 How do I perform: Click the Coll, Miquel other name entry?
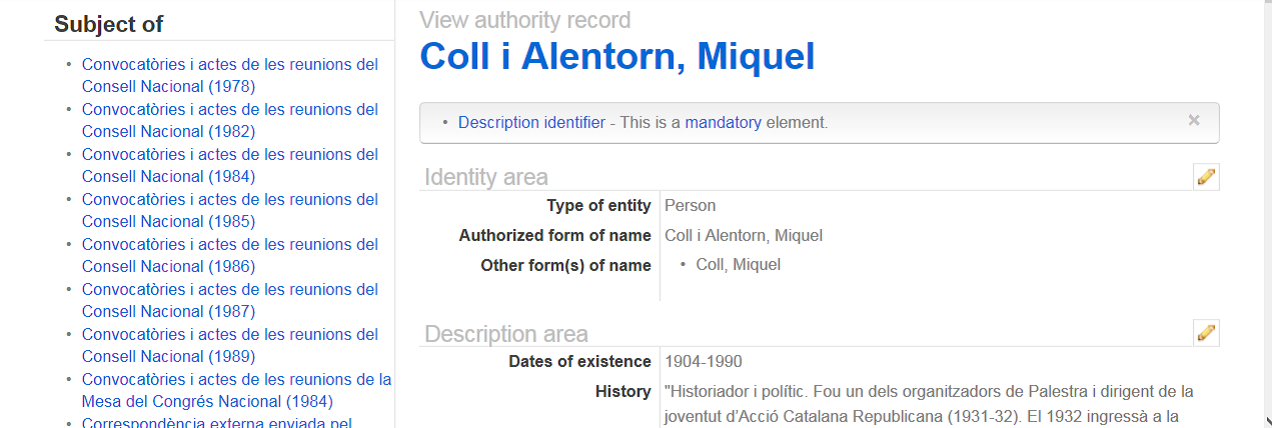(x=738, y=265)
